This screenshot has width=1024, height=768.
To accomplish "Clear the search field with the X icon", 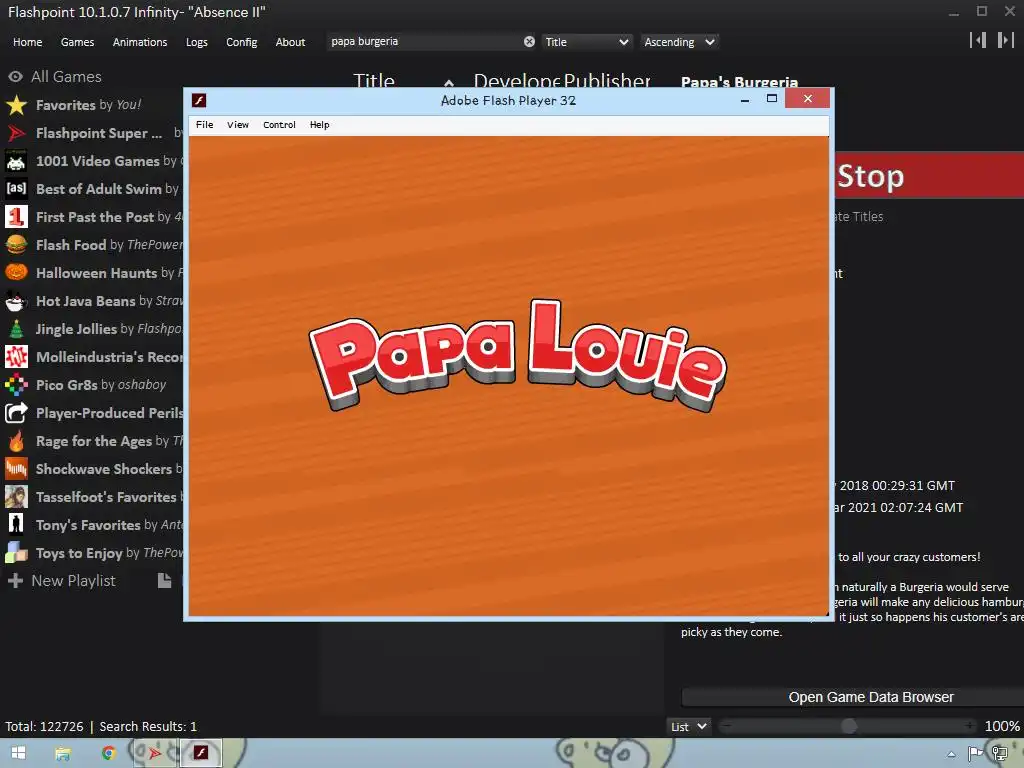I will (x=529, y=42).
